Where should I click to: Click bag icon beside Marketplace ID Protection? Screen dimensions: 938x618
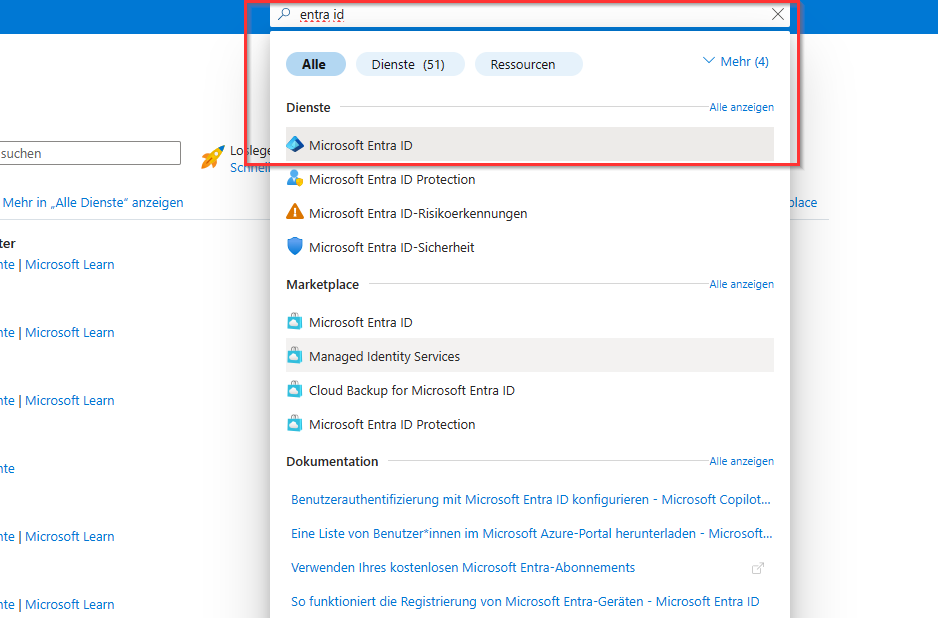pyautogui.click(x=295, y=424)
